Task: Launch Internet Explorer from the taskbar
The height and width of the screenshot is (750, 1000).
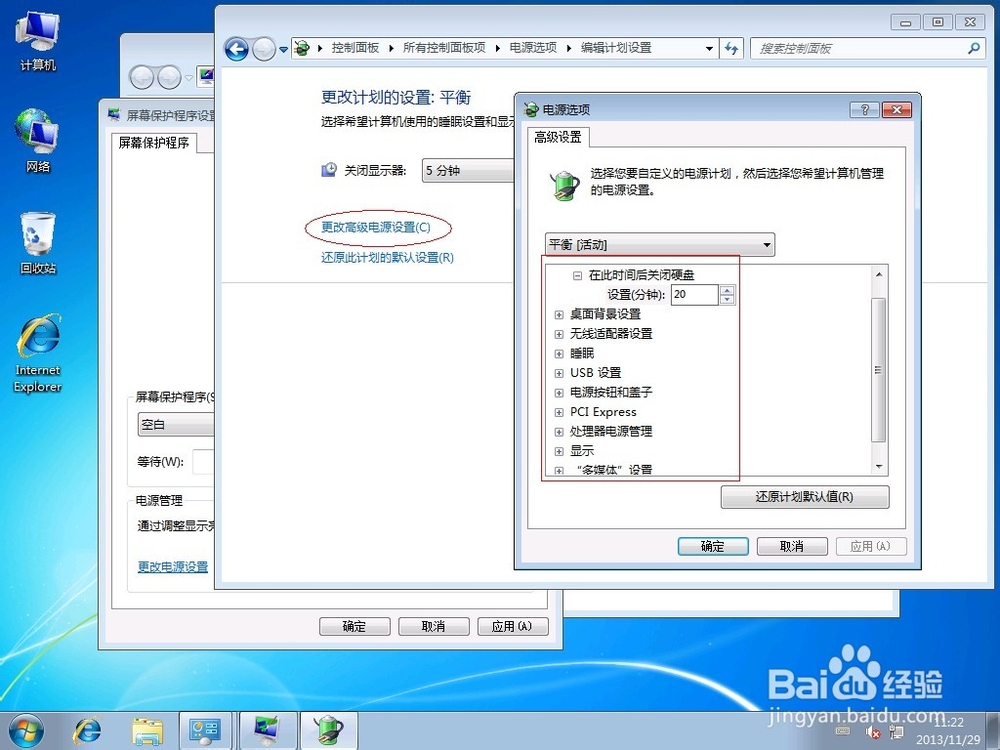Action: pos(87,731)
